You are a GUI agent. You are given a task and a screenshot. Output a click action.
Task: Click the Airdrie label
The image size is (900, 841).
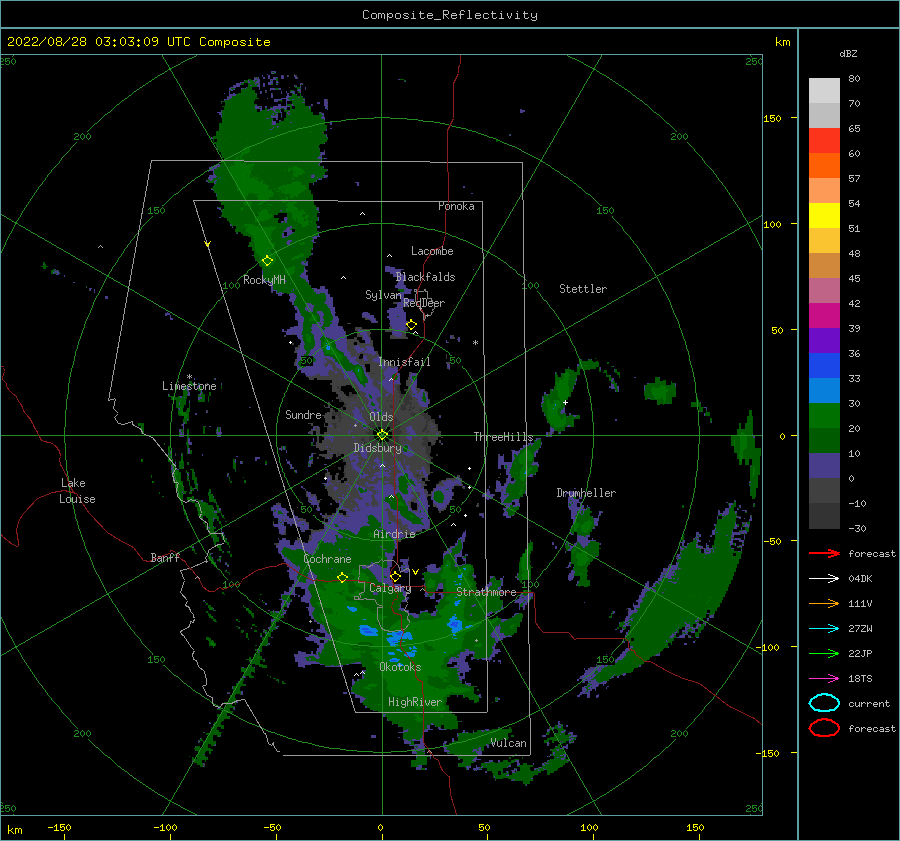click(x=394, y=534)
